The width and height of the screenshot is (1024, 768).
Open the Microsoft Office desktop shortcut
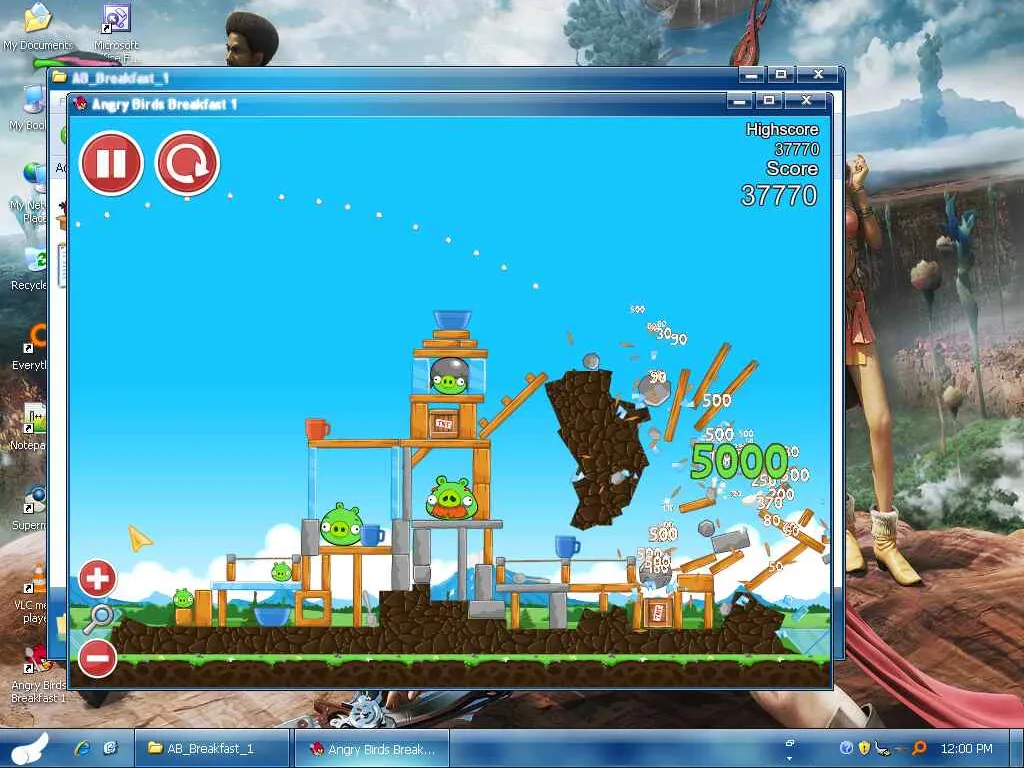116,33
